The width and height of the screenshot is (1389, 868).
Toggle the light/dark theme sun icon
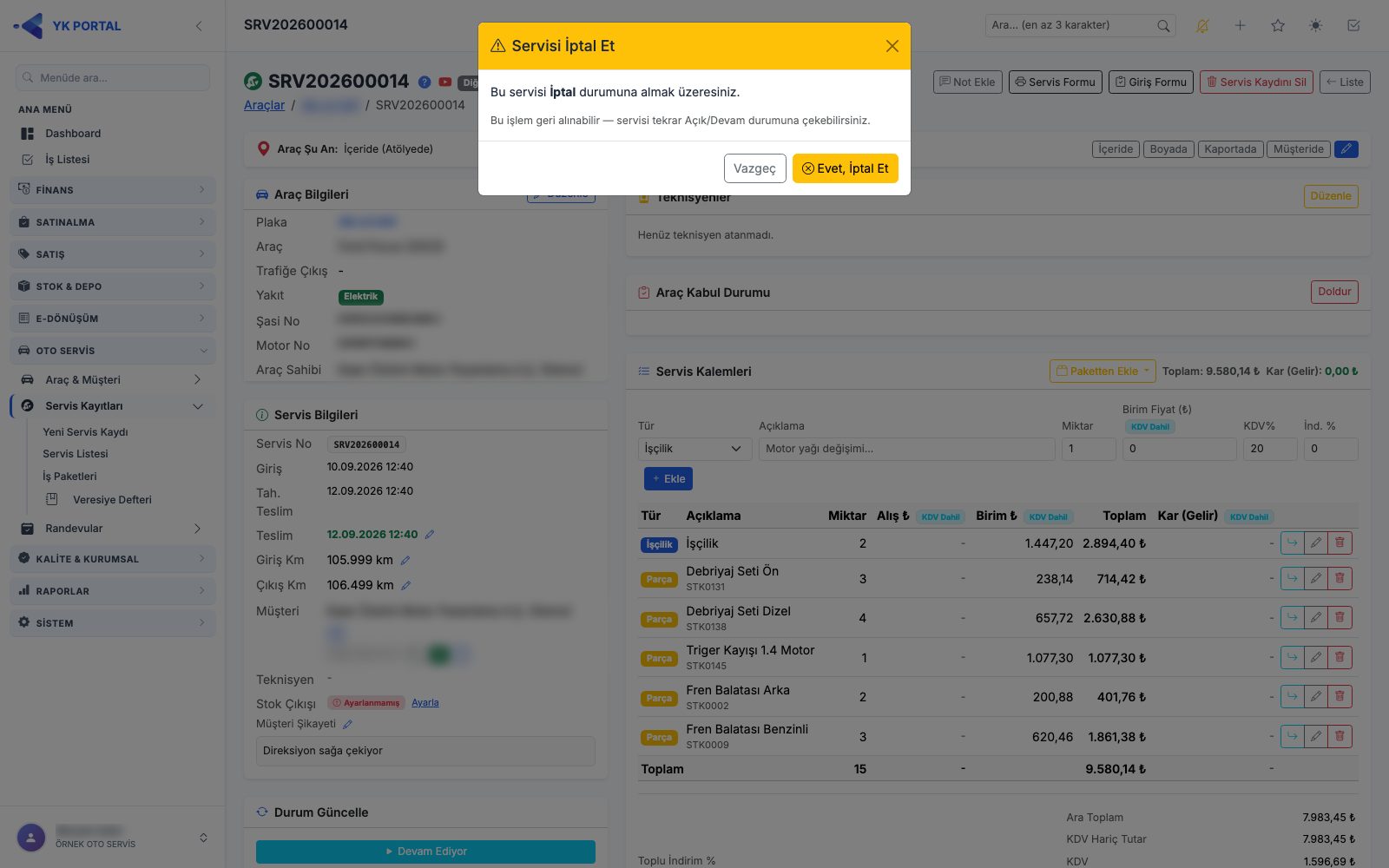pos(1316,26)
